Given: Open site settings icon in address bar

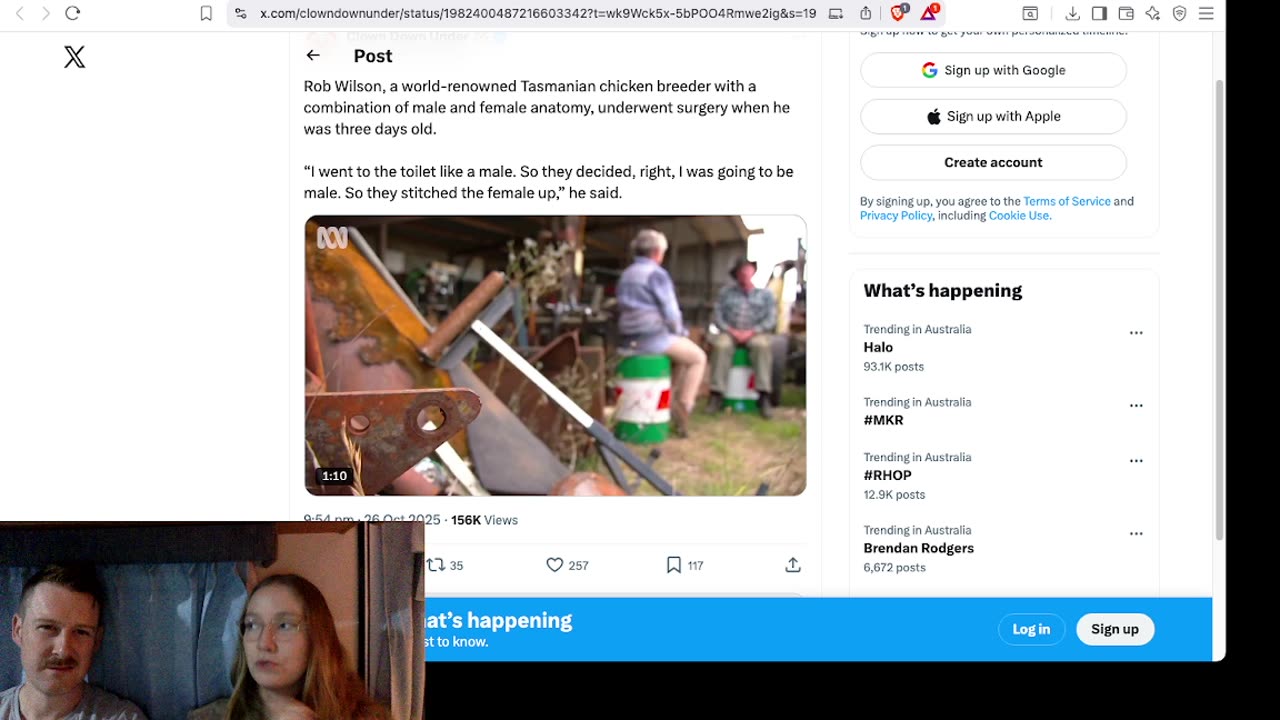Looking at the screenshot, I should [240, 13].
